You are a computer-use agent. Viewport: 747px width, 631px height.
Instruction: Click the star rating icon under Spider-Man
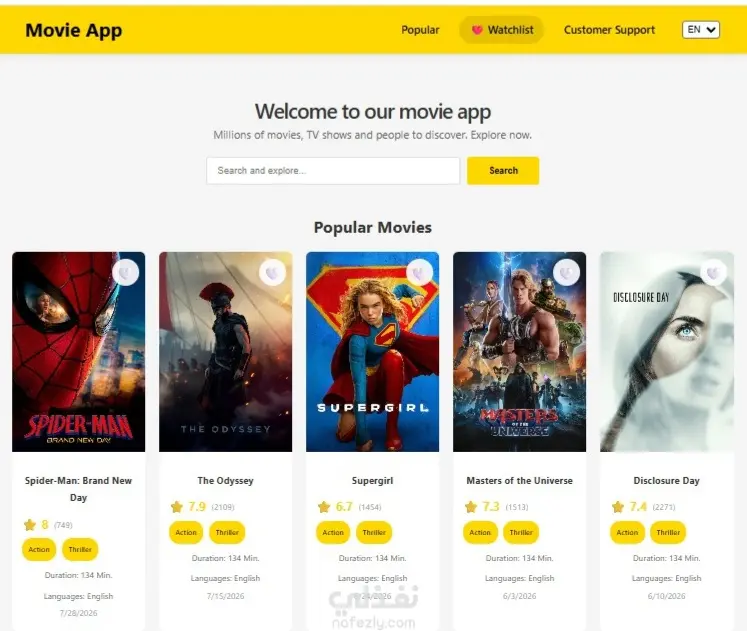(x=30, y=525)
